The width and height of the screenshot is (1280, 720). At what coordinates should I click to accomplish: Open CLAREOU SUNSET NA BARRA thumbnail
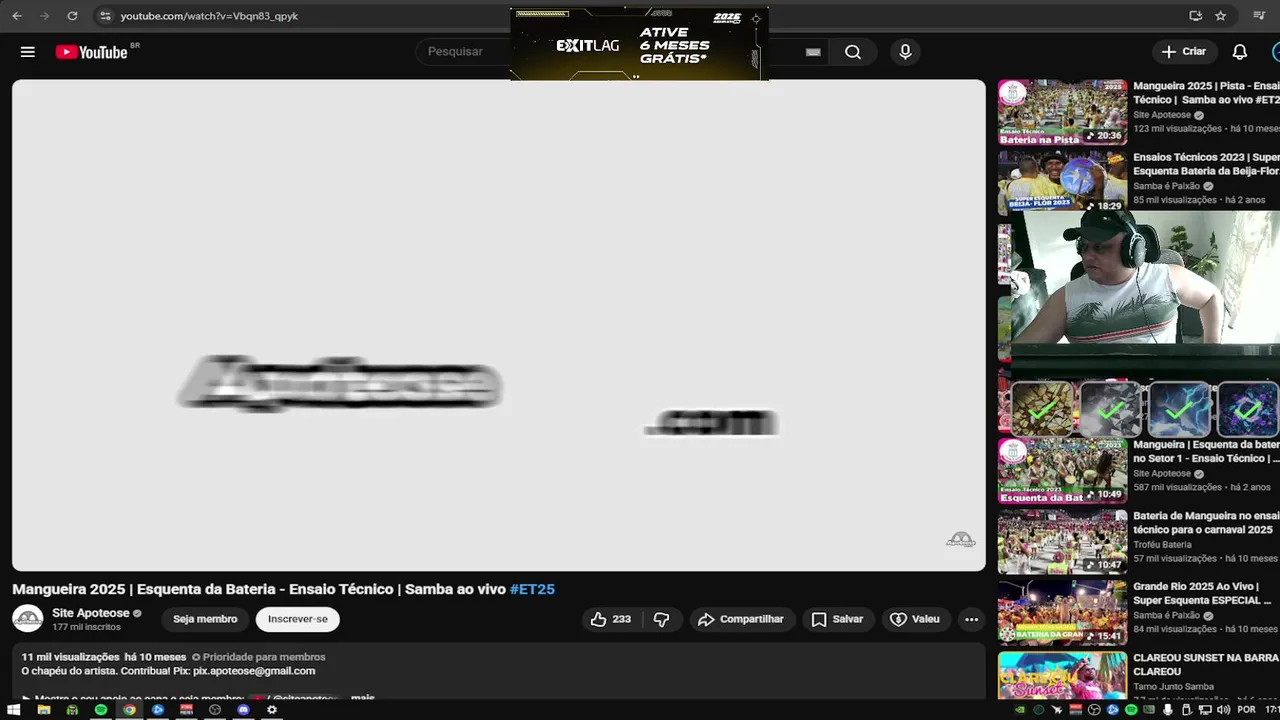pos(1062,675)
